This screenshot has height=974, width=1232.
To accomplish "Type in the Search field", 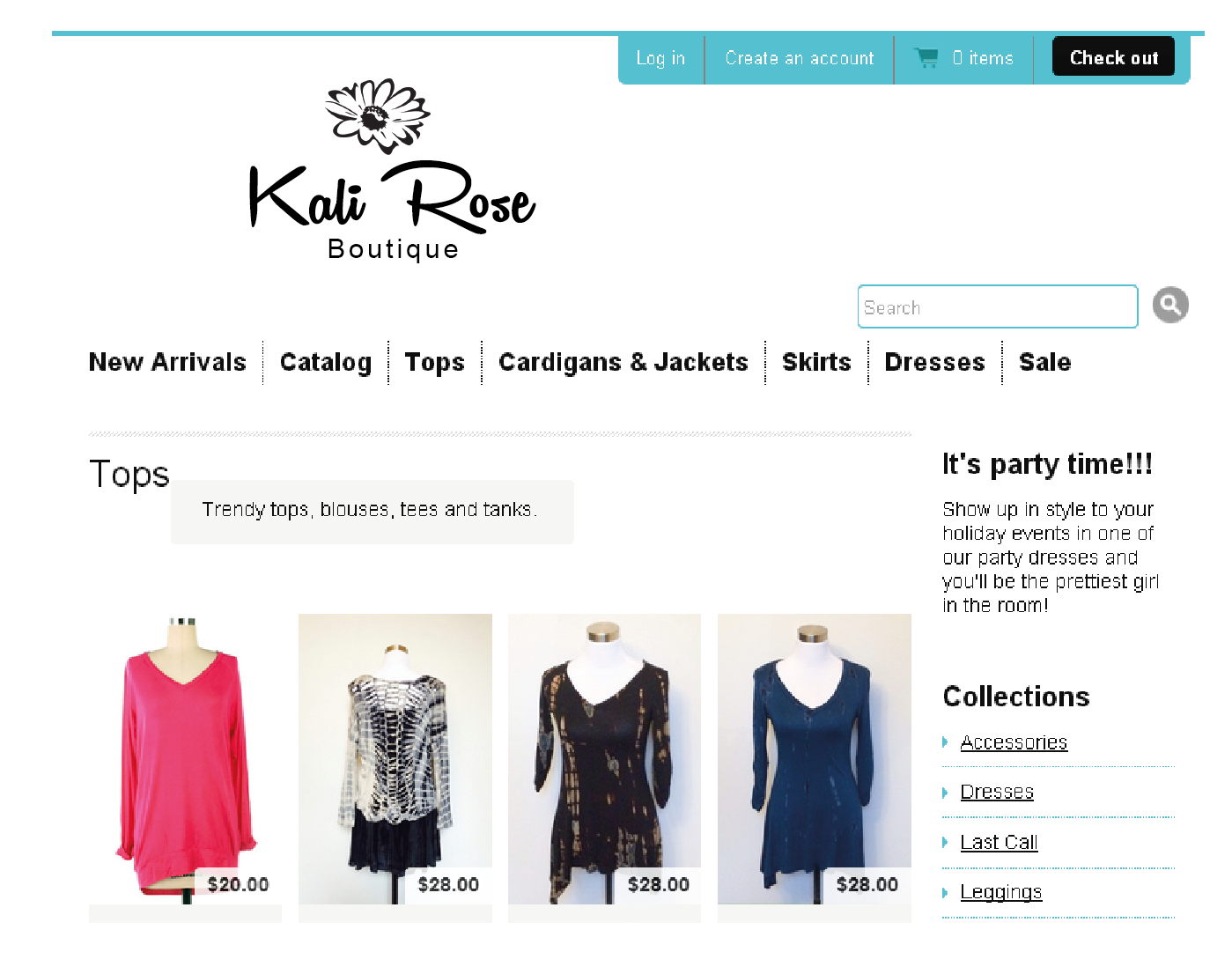I will 997,307.
